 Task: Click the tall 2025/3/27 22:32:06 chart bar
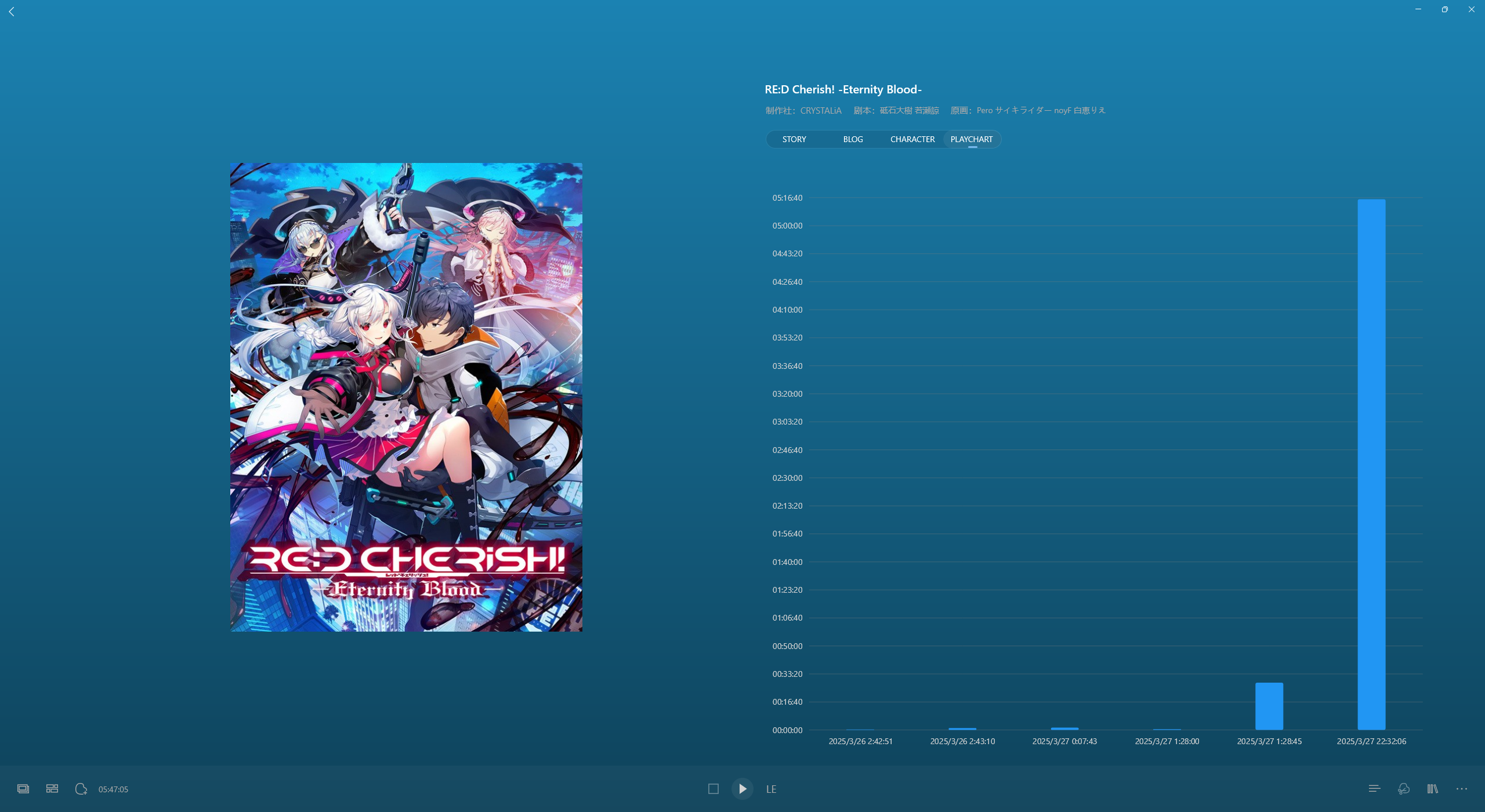click(x=1371, y=464)
